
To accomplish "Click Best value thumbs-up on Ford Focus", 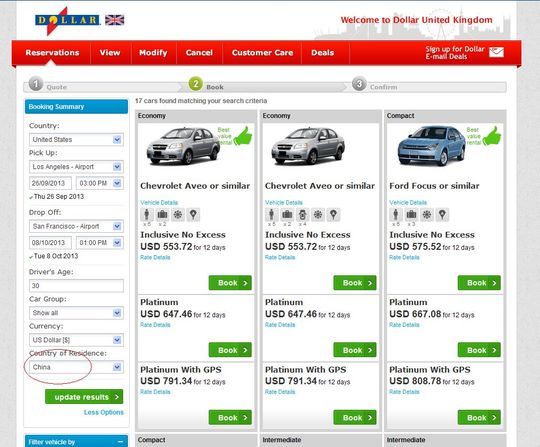I will pos(492,136).
